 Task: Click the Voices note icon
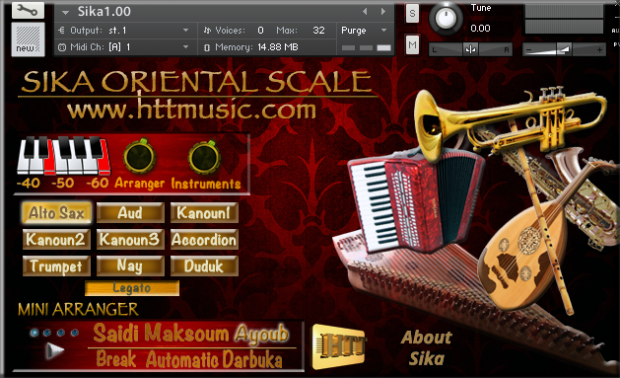207,30
